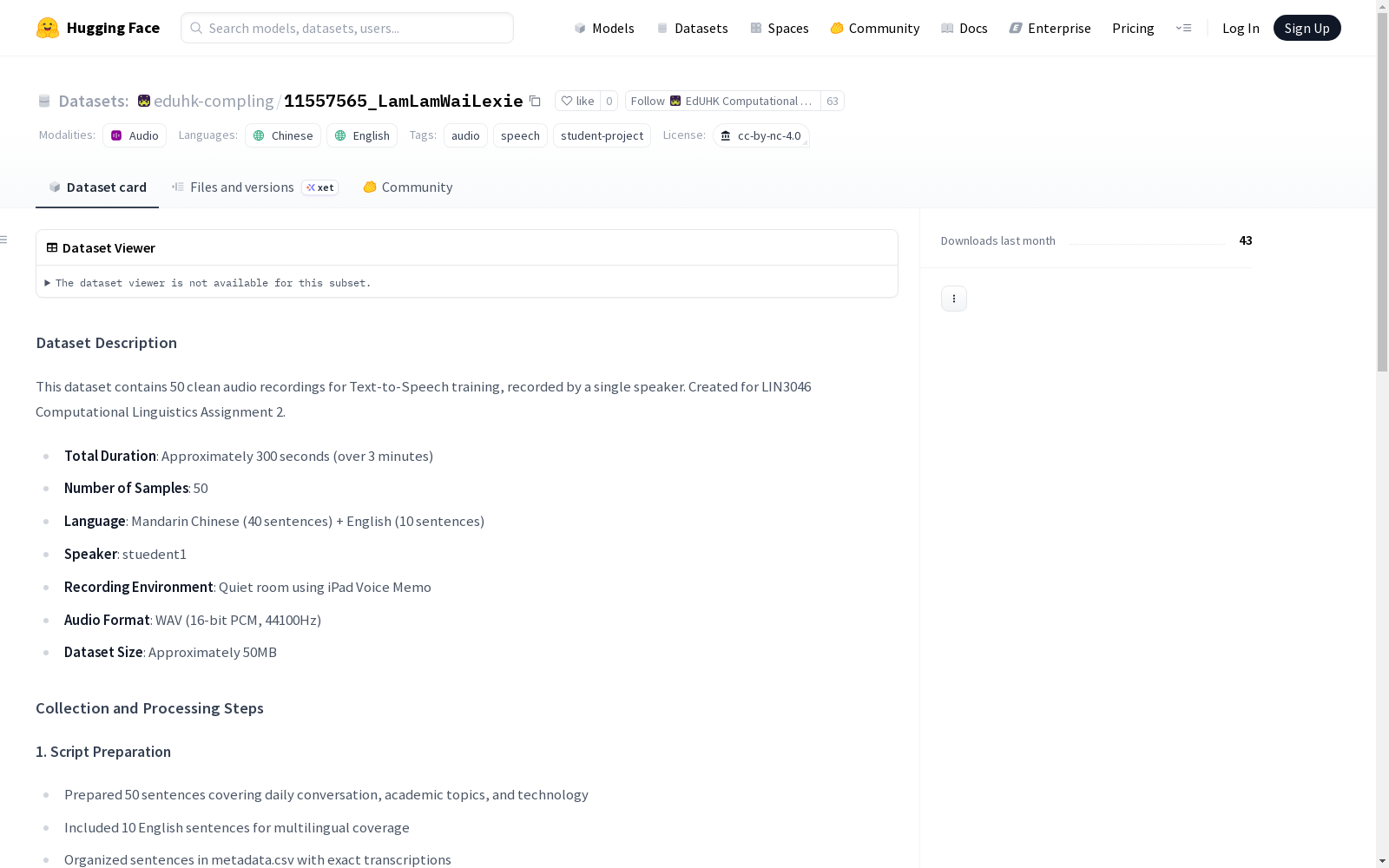Click the globe icon beside Chinese
Viewport: 1389px width, 868px height.
(259, 135)
